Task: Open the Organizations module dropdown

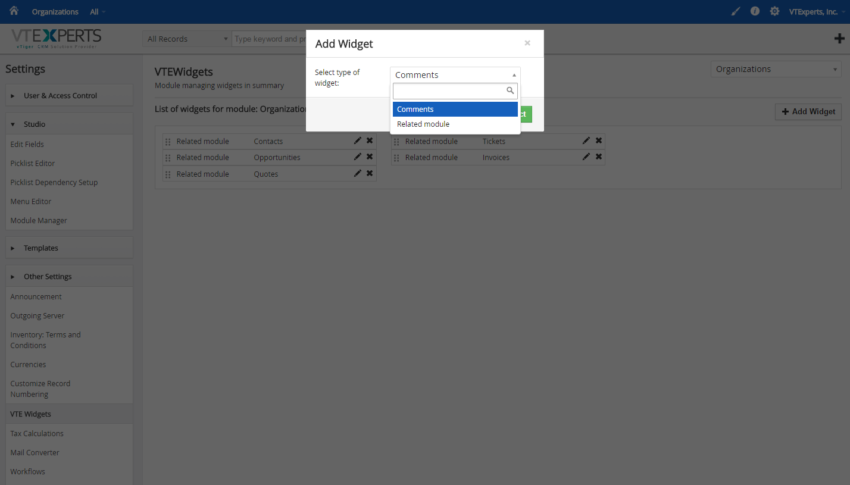Action: point(776,69)
